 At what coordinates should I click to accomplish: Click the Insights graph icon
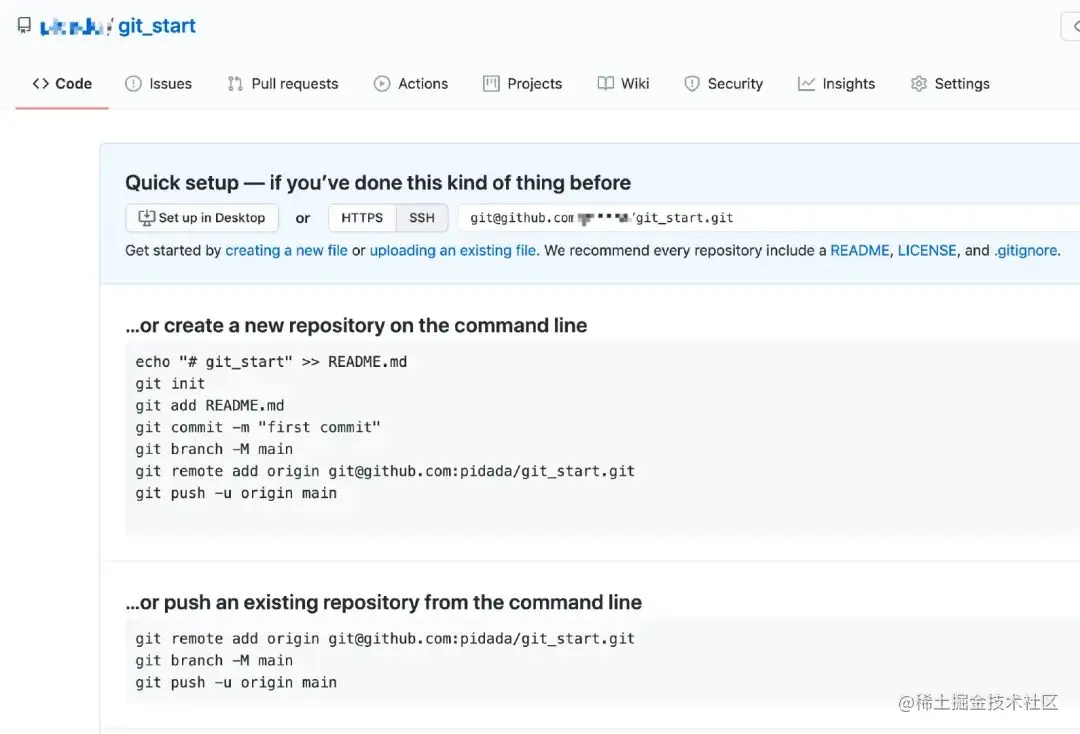tap(806, 83)
